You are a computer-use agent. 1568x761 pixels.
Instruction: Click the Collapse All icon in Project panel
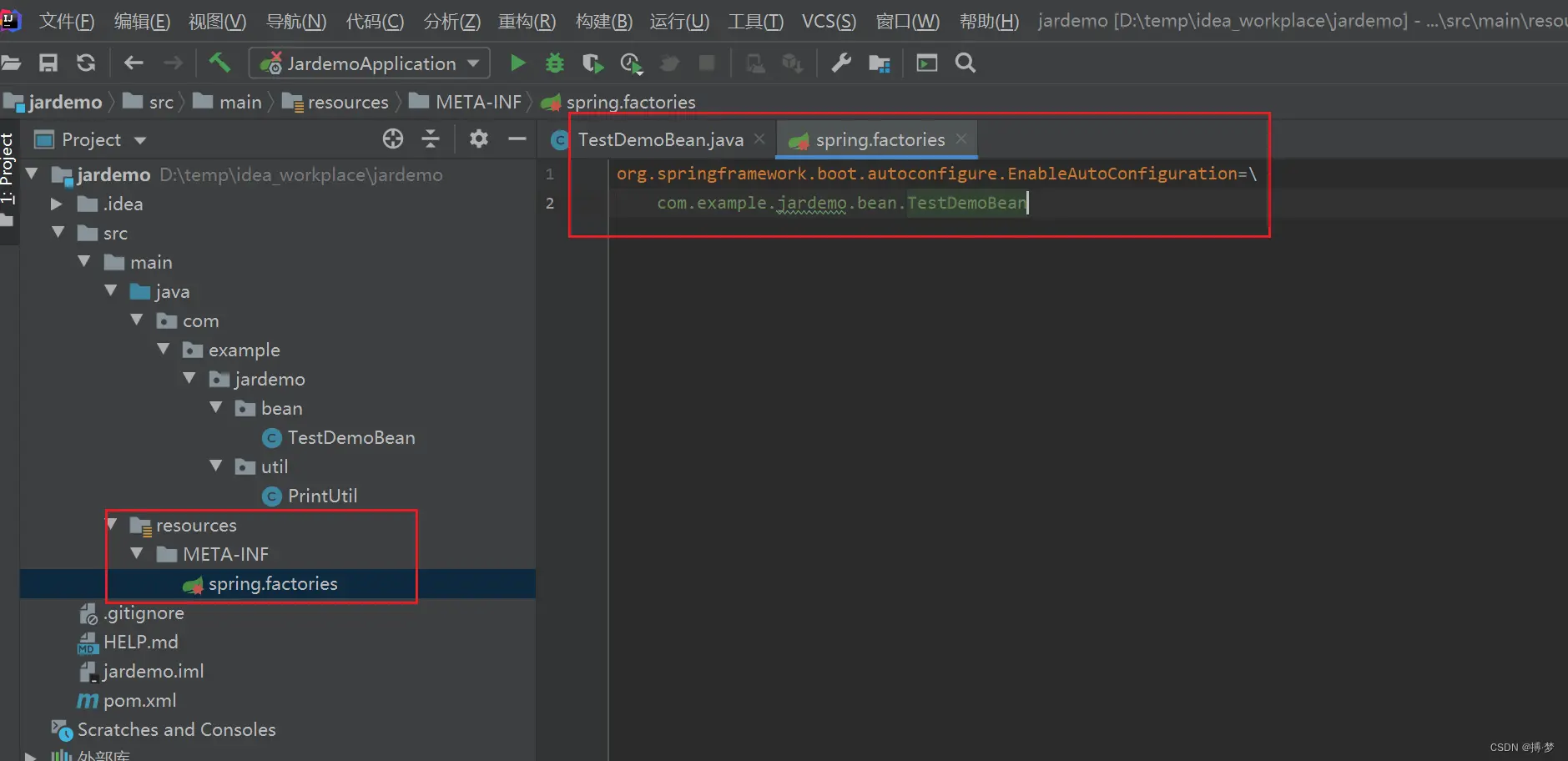coord(431,139)
